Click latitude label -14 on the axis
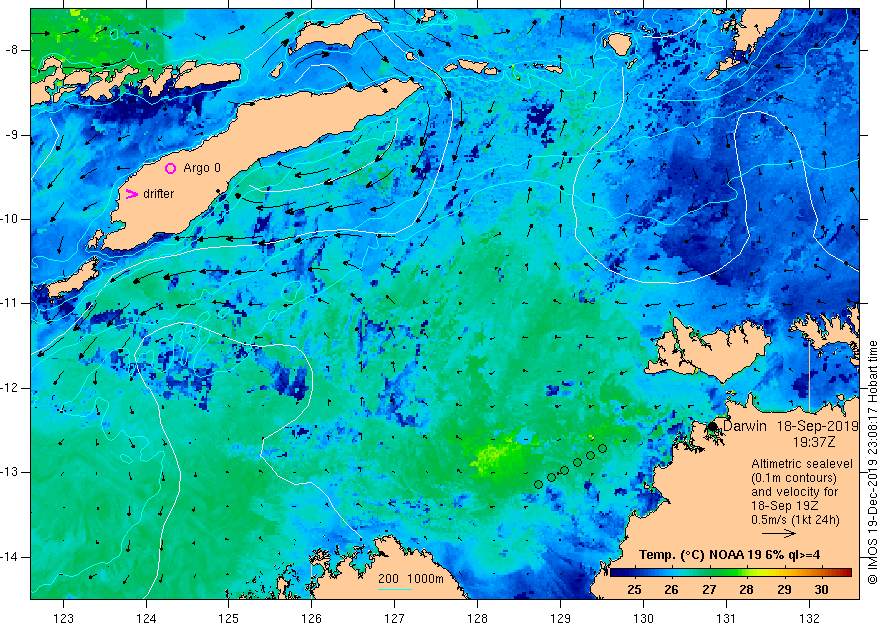This screenshot has width=880, height=630. point(9,557)
